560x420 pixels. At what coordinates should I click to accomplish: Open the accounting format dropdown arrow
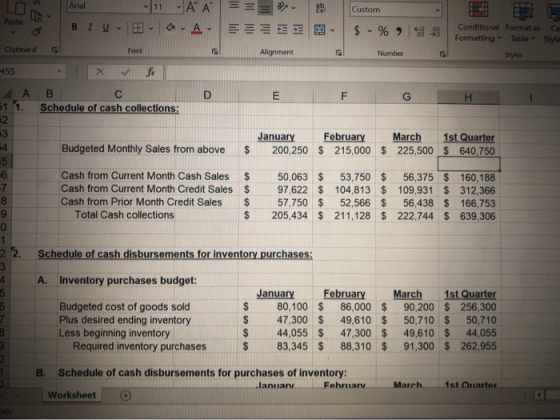370,31
